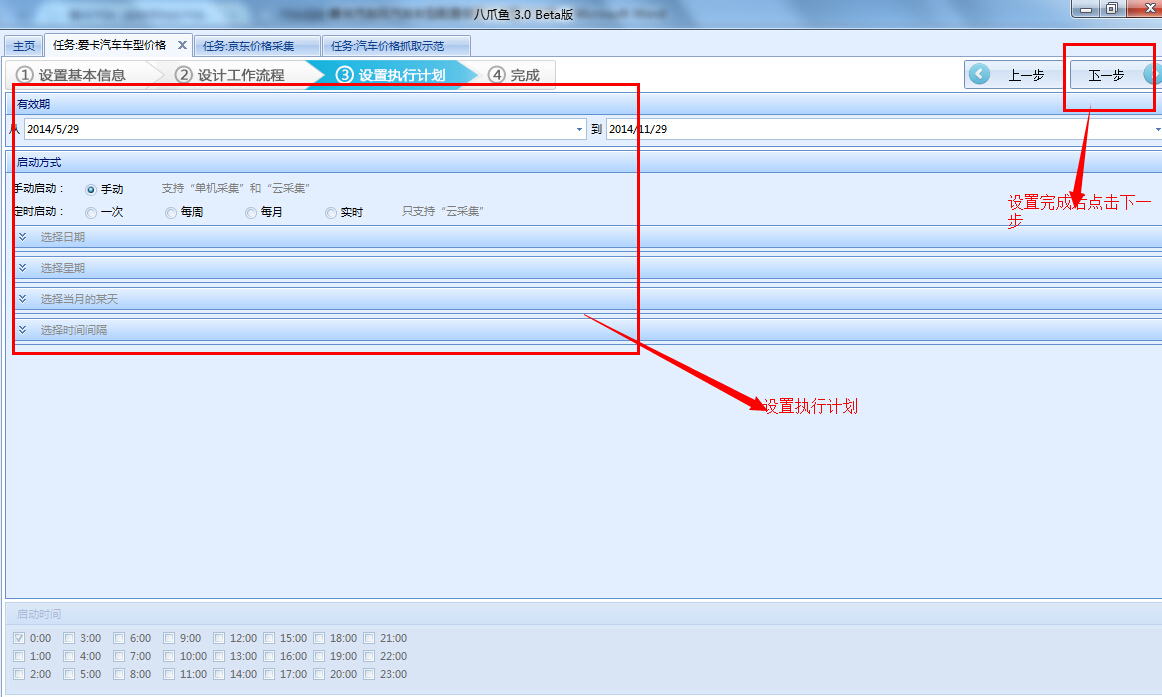Go to step 3 设置执行计划
1162x697 pixels.
(x=391, y=75)
